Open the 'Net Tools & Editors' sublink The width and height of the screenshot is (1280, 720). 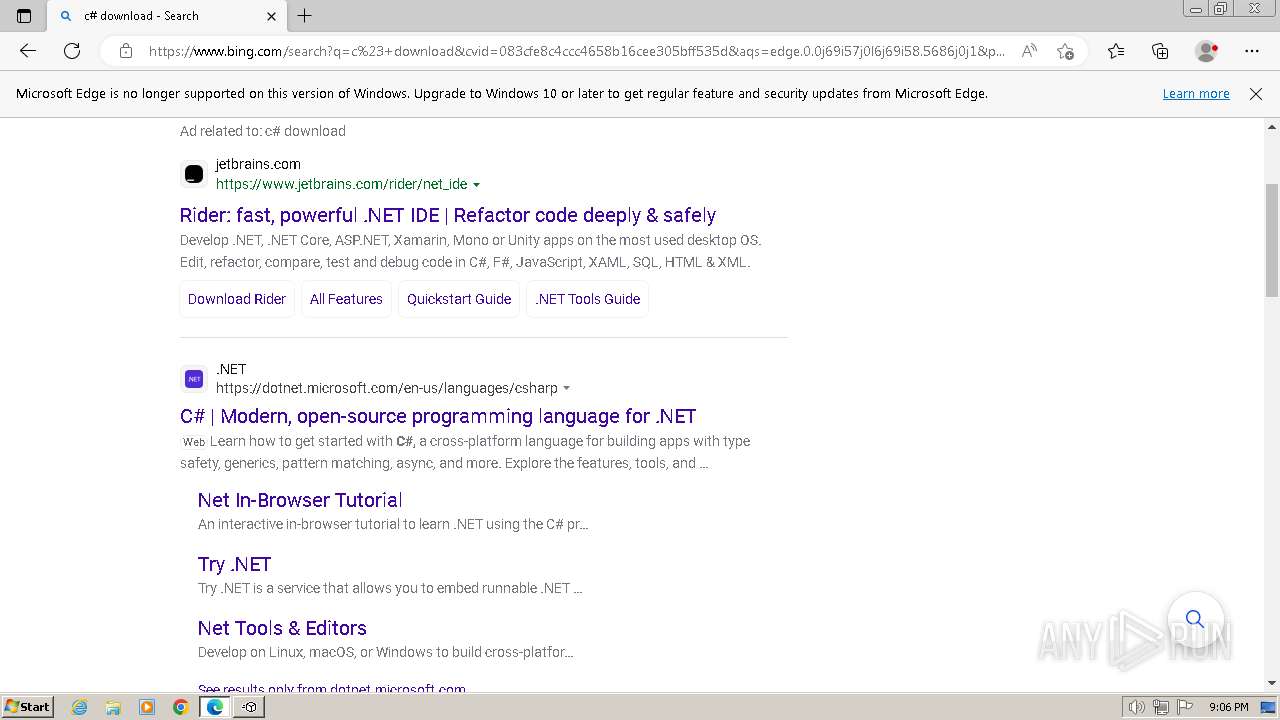click(x=282, y=628)
